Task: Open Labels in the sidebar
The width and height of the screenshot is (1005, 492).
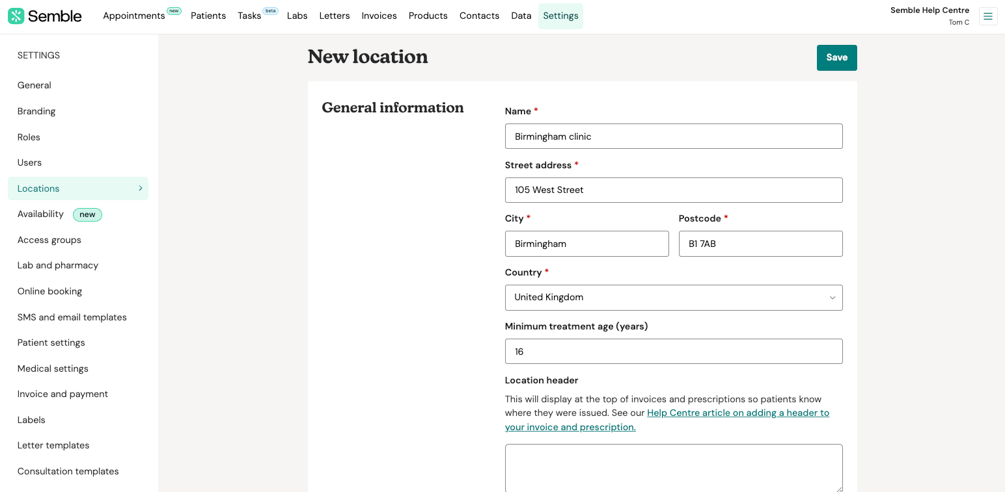Action: 31,420
